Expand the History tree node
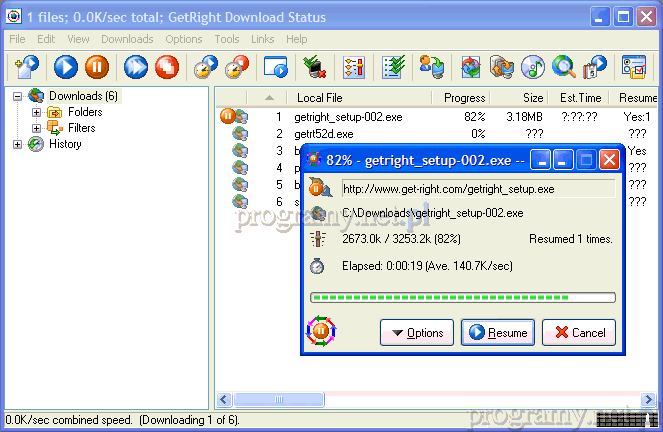This screenshot has height=432, width=663. tap(18, 144)
